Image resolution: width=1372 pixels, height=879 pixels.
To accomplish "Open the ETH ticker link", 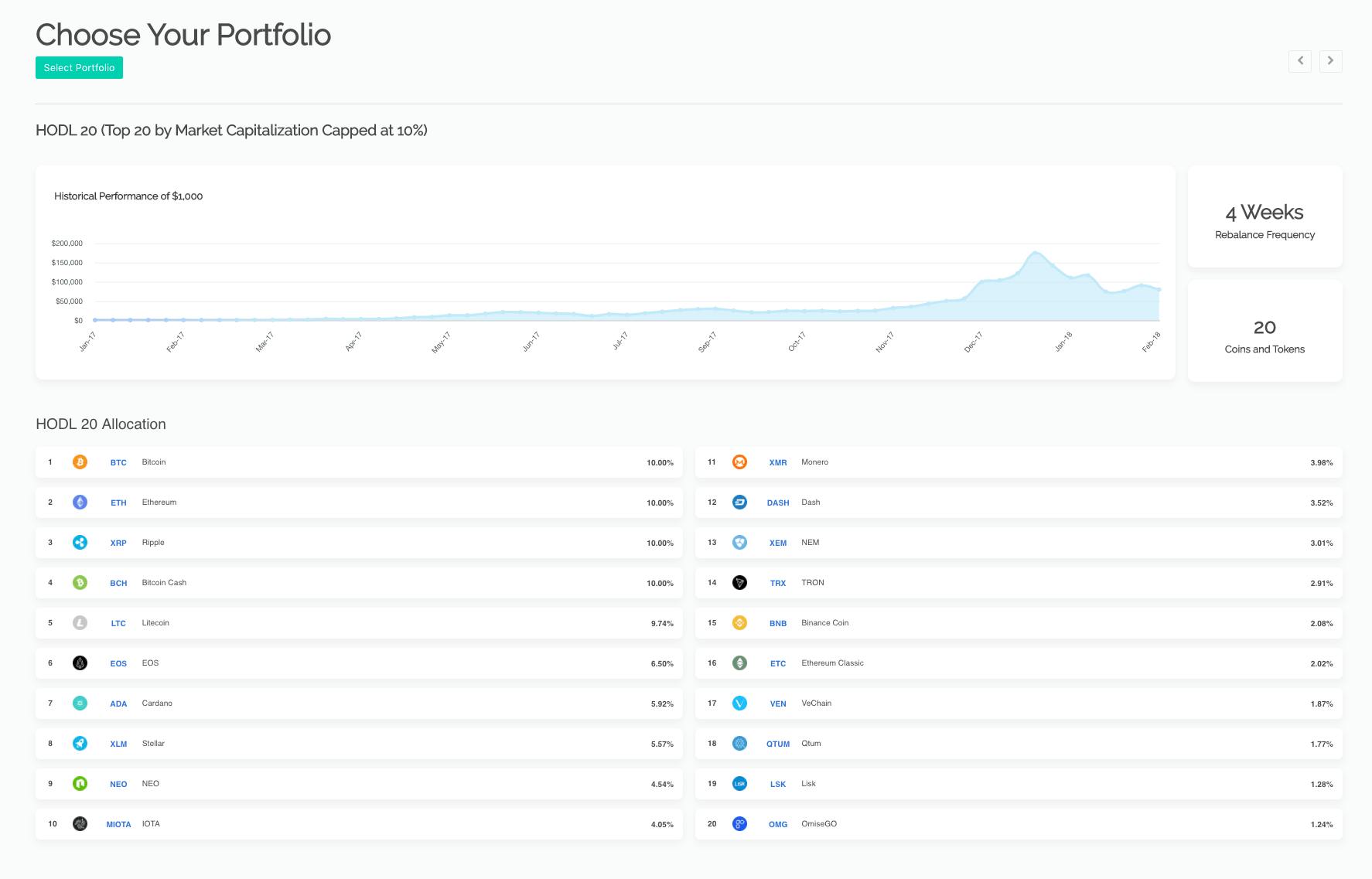I will [118, 503].
